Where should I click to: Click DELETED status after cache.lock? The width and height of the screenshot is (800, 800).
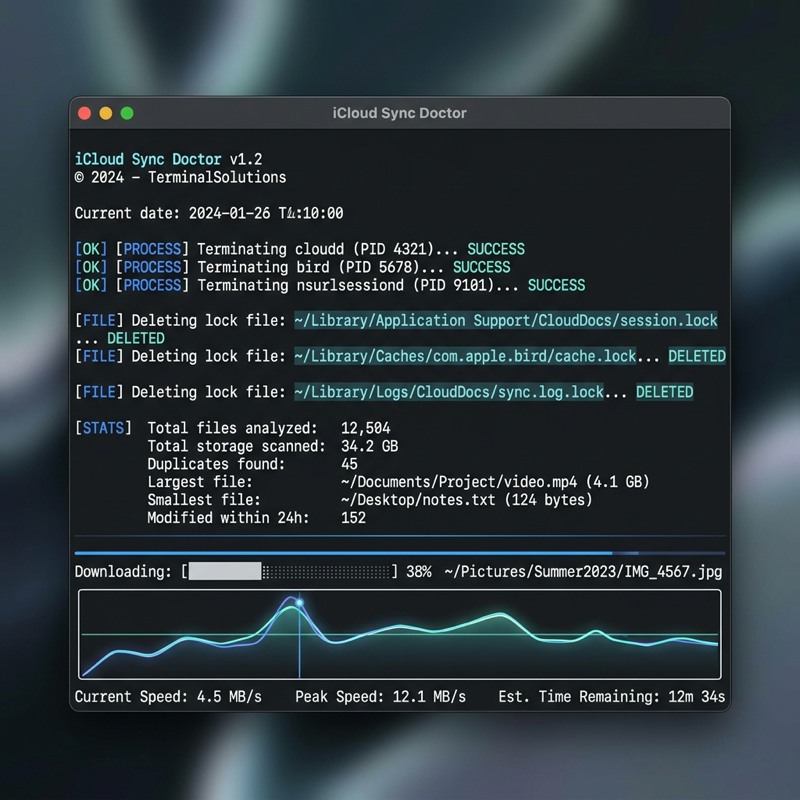pyautogui.click(x=697, y=356)
